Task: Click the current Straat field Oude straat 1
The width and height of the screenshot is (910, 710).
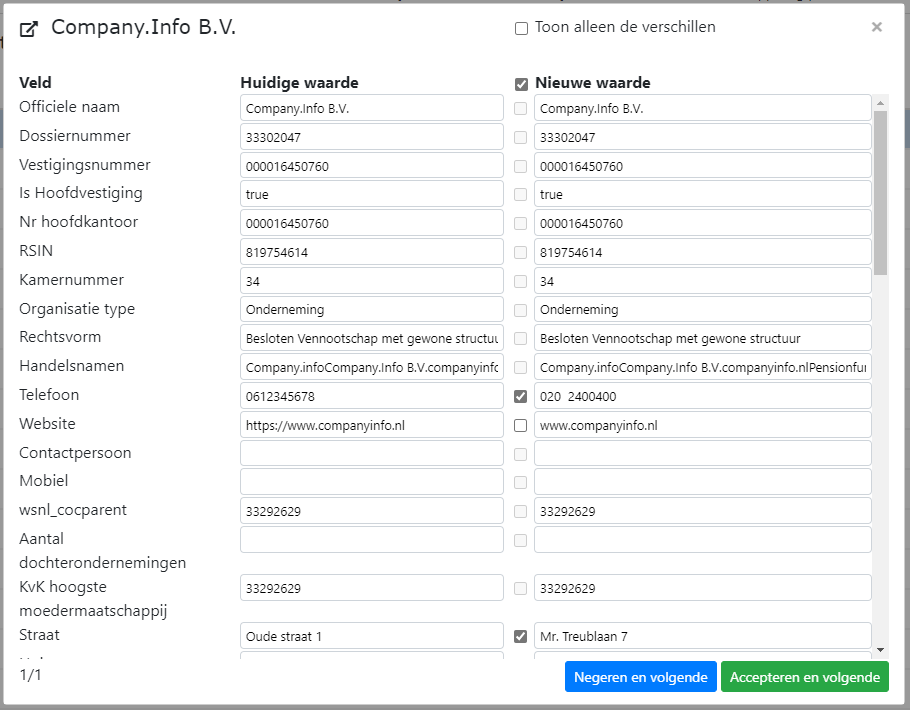Action: pos(371,636)
